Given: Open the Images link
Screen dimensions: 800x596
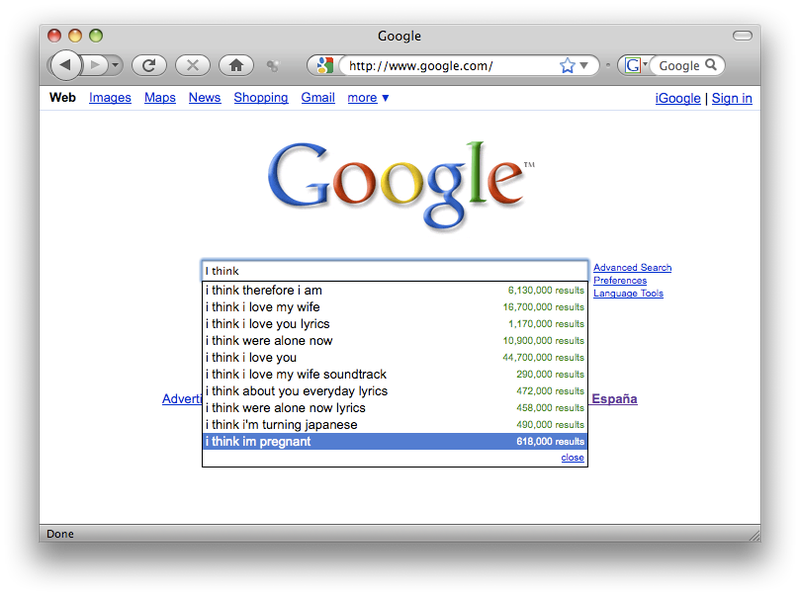Looking at the screenshot, I should [x=110, y=97].
